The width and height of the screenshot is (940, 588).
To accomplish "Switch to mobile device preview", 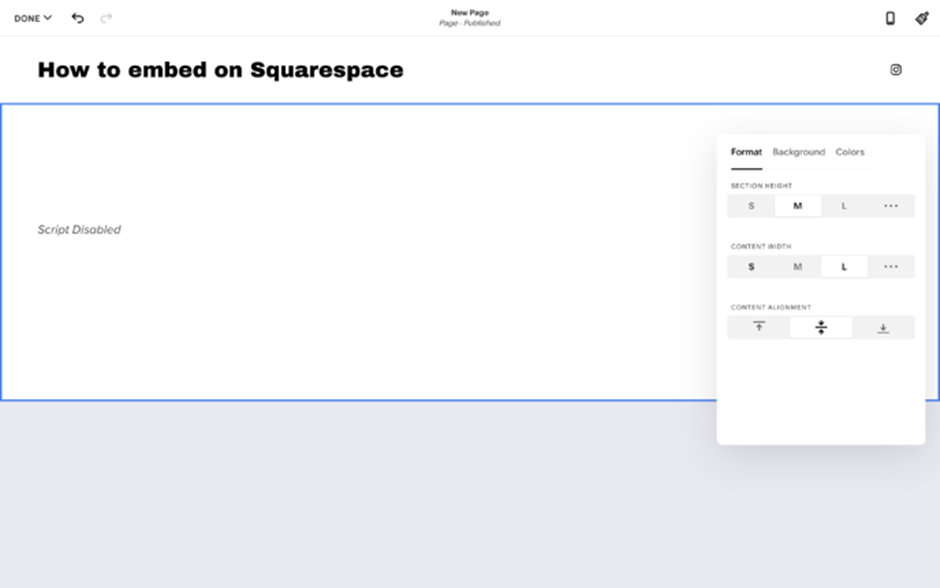I will [890, 19].
